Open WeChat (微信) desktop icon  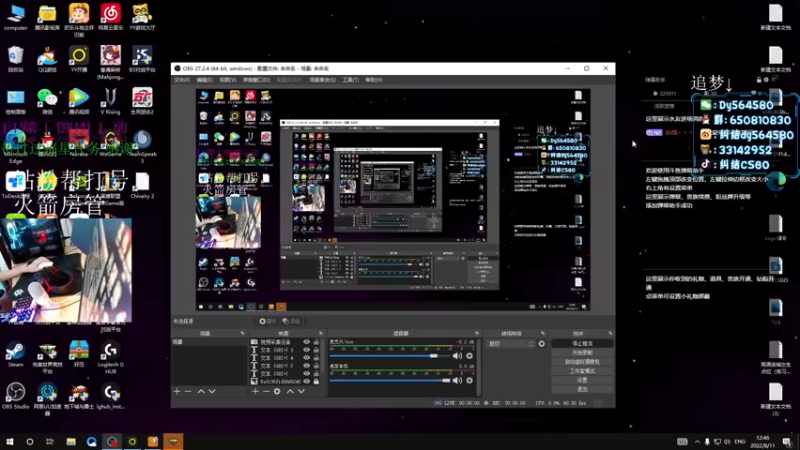coord(47,101)
